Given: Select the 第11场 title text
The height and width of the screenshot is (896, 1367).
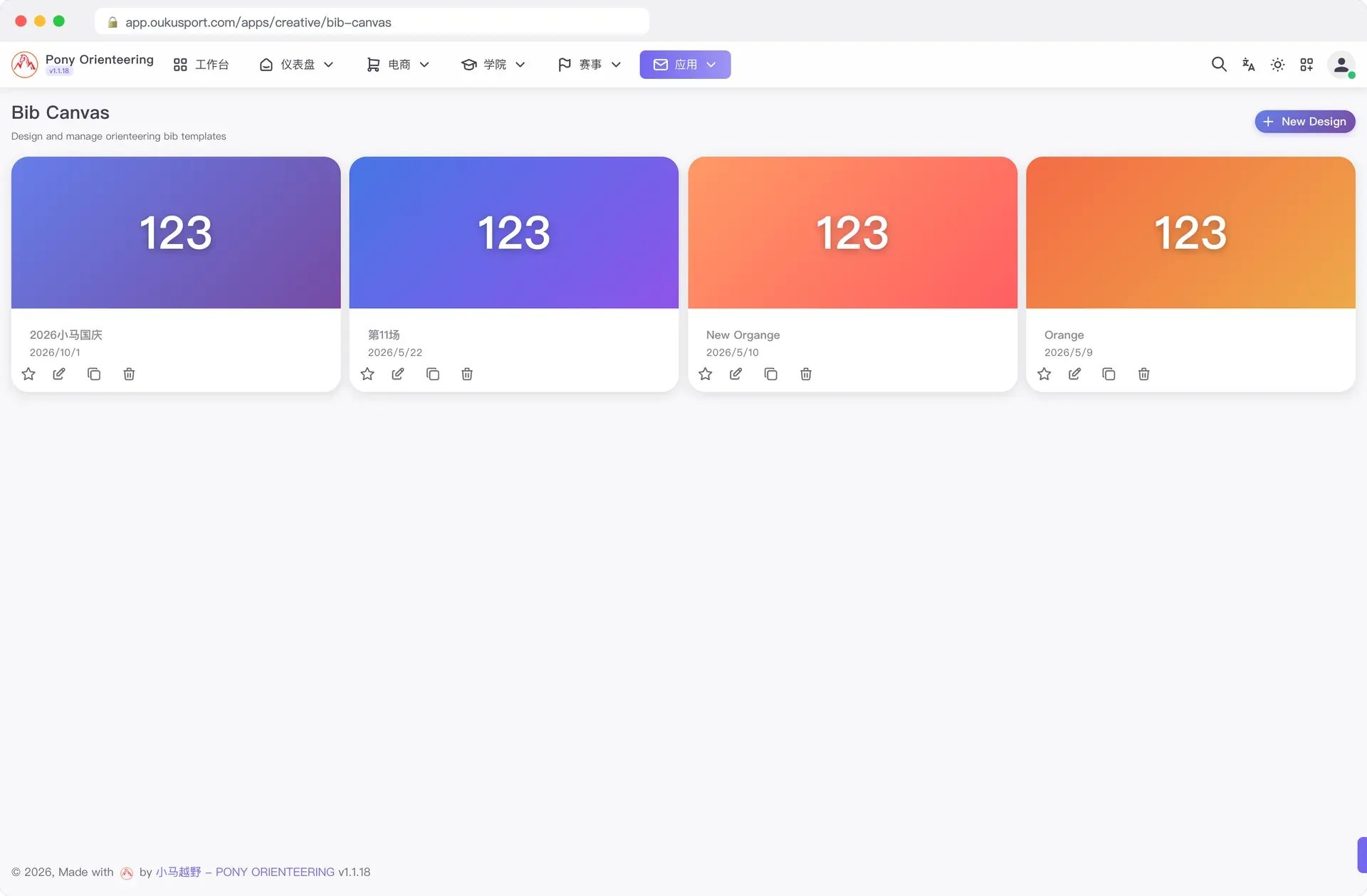Looking at the screenshot, I should pos(384,334).
